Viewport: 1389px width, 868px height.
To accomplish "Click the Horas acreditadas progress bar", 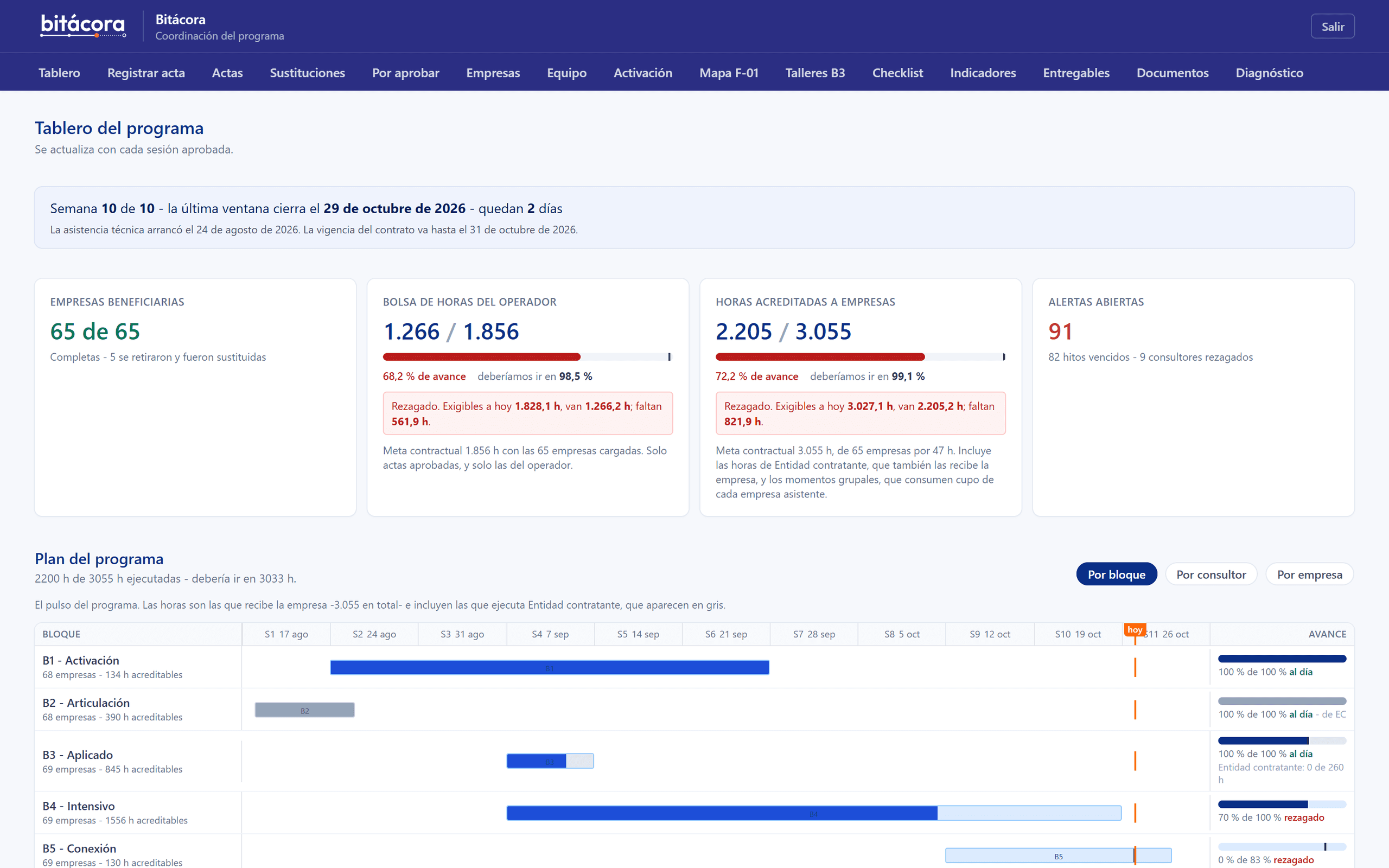I will [x=860, y=357].
